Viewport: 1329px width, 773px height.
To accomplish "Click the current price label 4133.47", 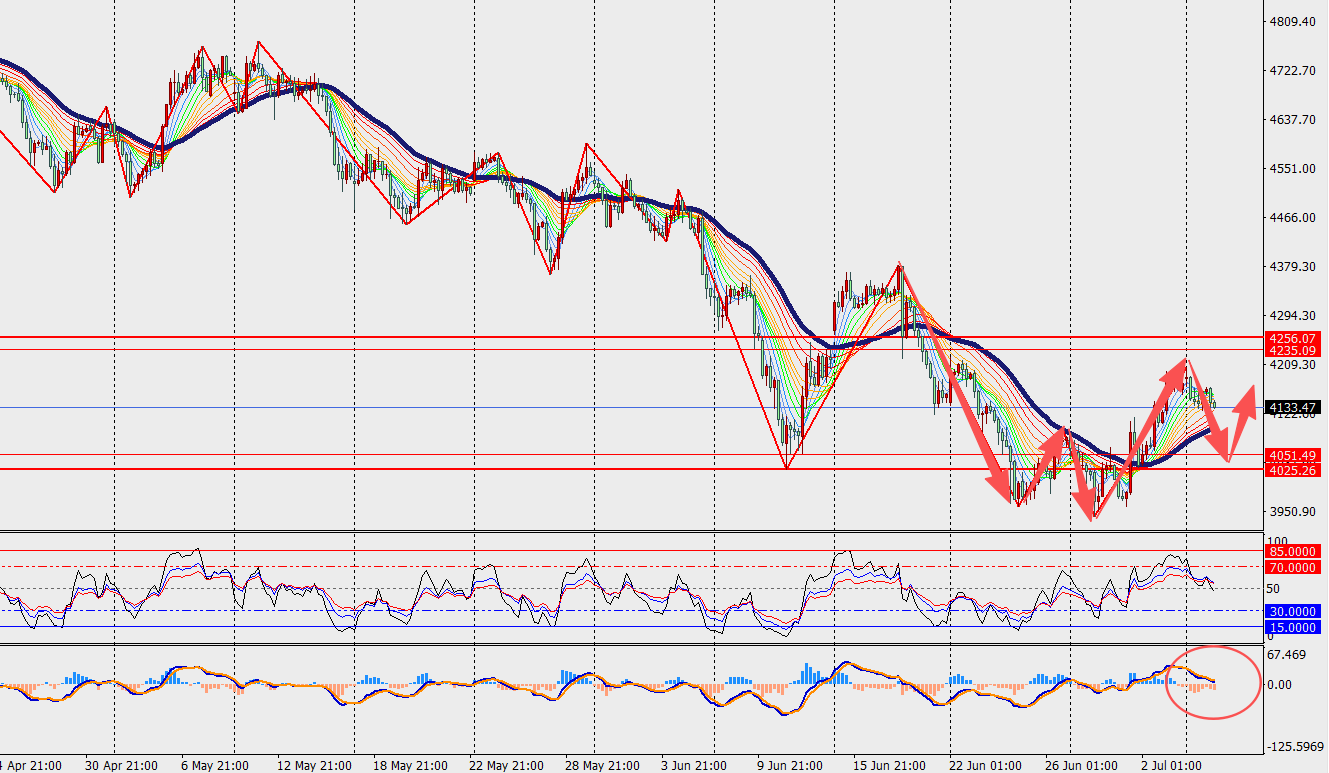I will (1293, 408).
